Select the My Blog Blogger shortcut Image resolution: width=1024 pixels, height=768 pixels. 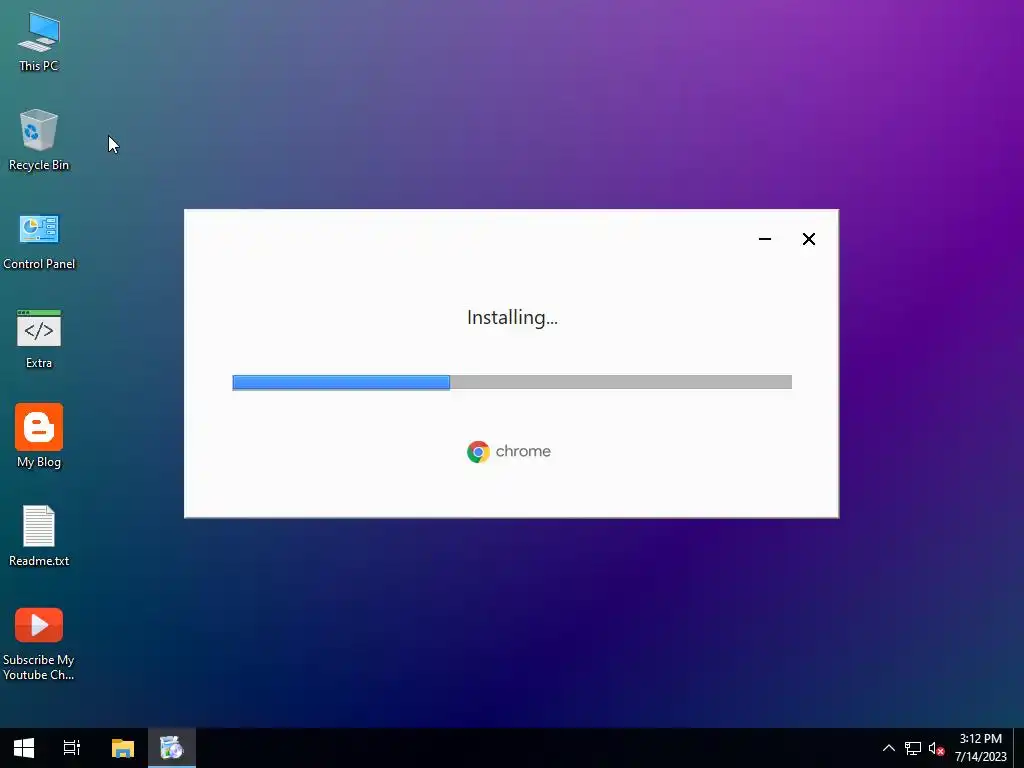tap(39, 436)
